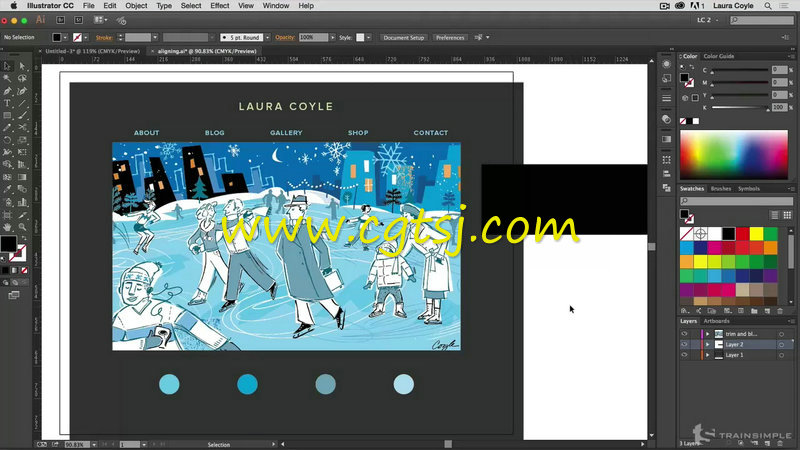Open the Transform panel dock icon
Screen dimensions: 800x450
(666, 160)
